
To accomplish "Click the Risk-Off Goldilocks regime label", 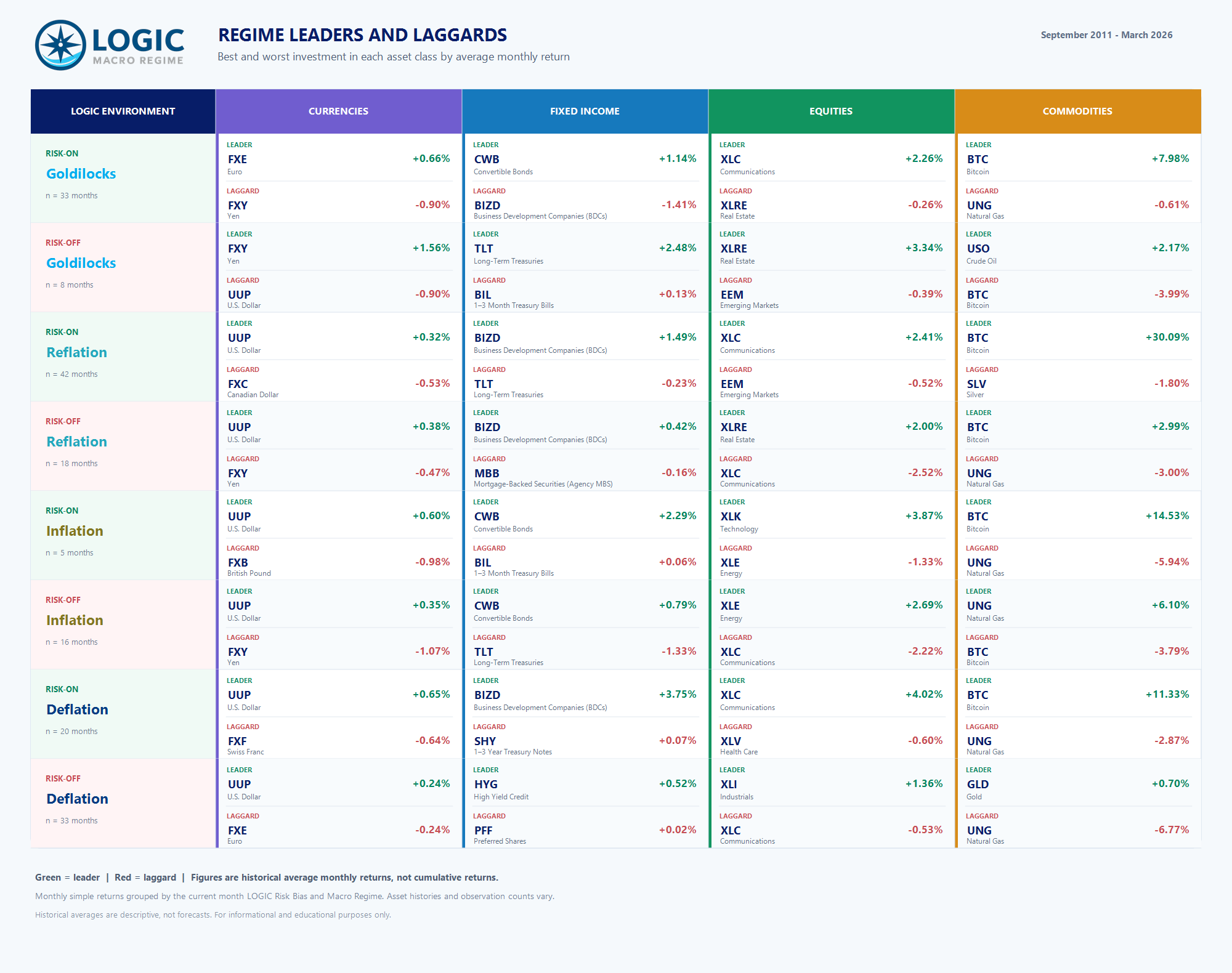I will [81, 263].
